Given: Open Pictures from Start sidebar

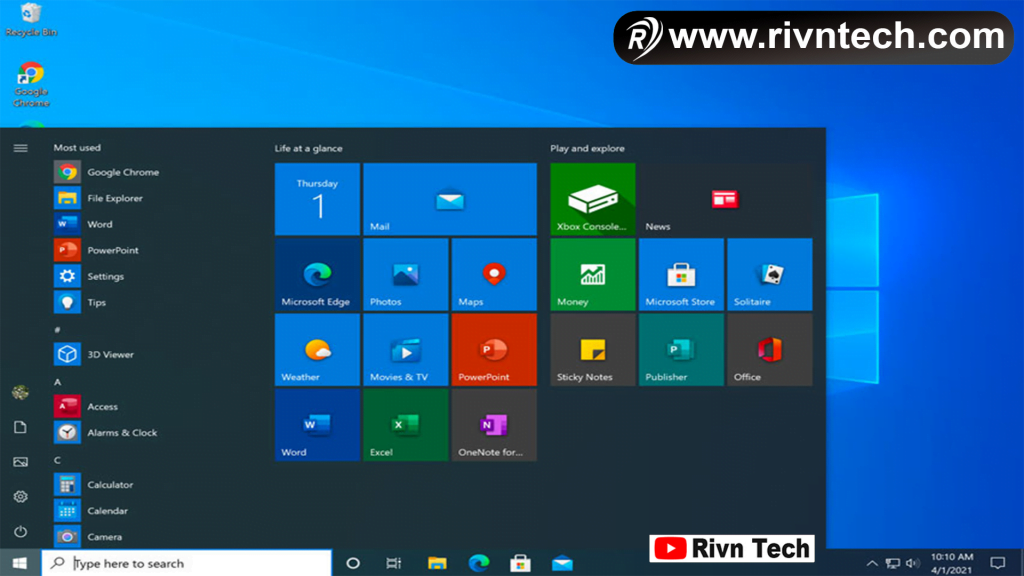Looking at the screenshot, I should click(x=20, y=462).
